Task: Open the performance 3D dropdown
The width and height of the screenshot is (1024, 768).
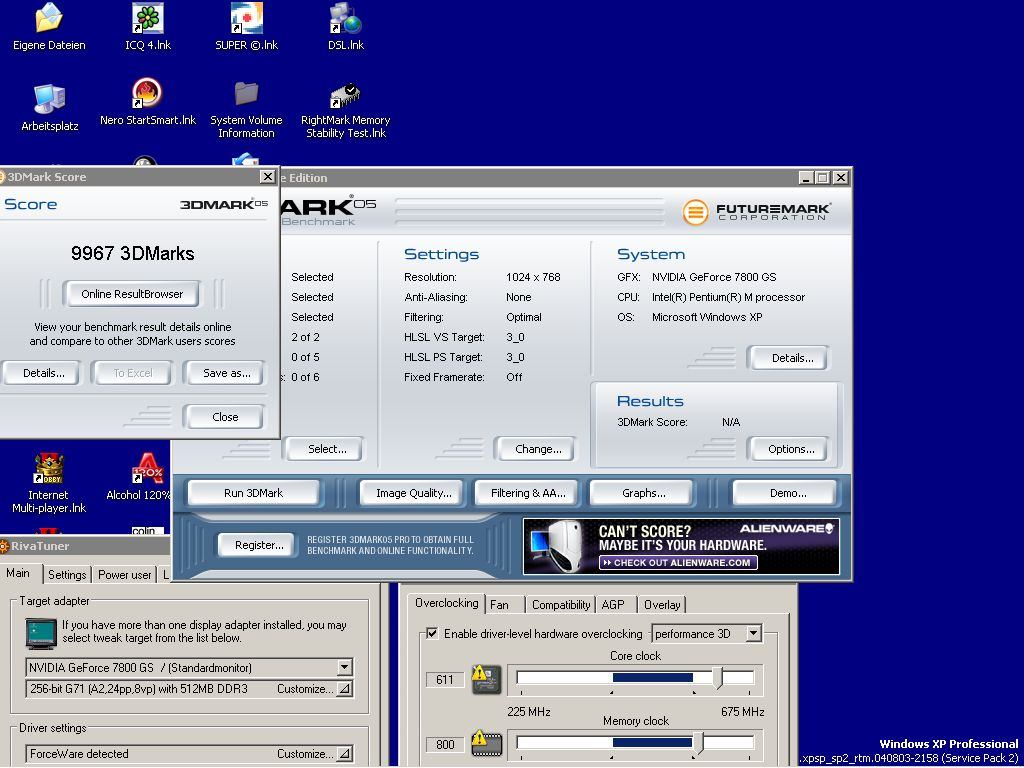Action: coord(754,633)
